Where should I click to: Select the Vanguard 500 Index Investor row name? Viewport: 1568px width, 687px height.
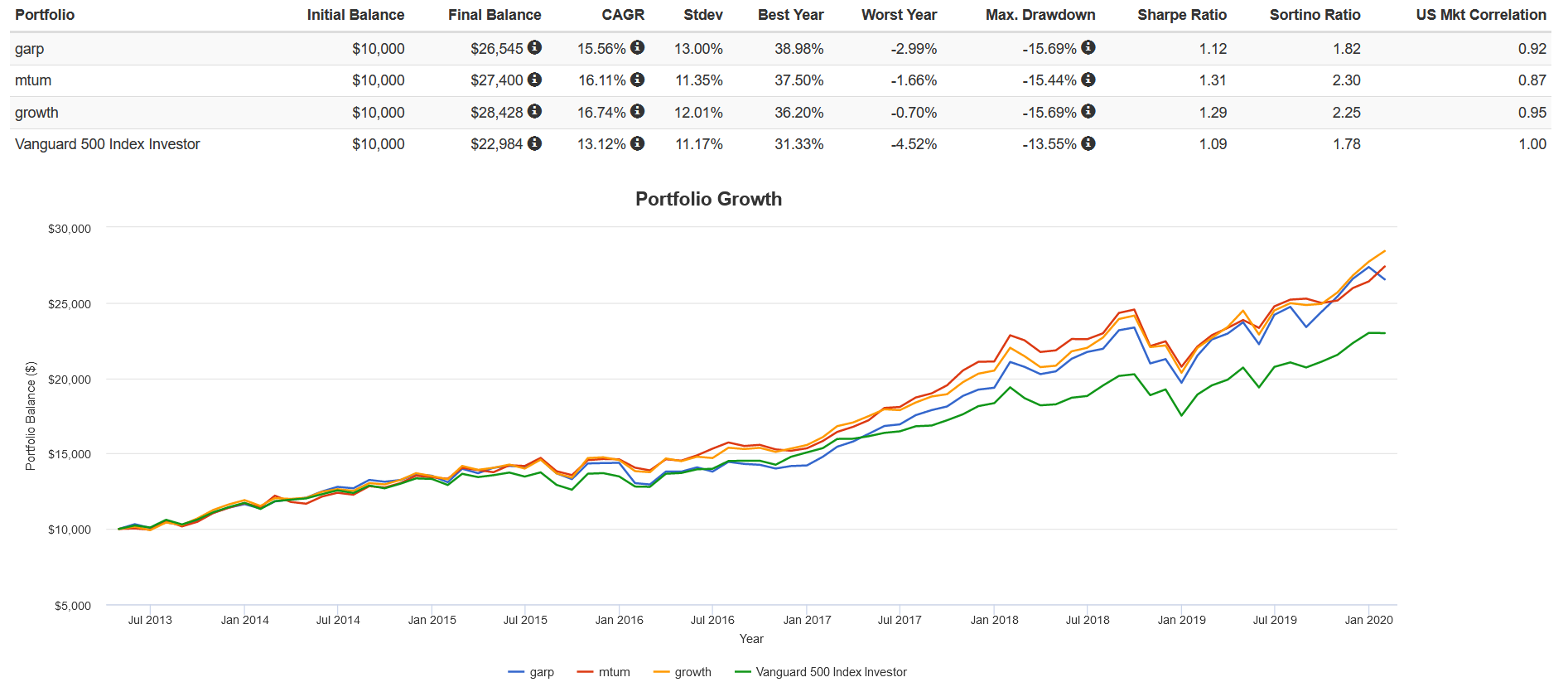pyautogui.click(x=108, y=144)
